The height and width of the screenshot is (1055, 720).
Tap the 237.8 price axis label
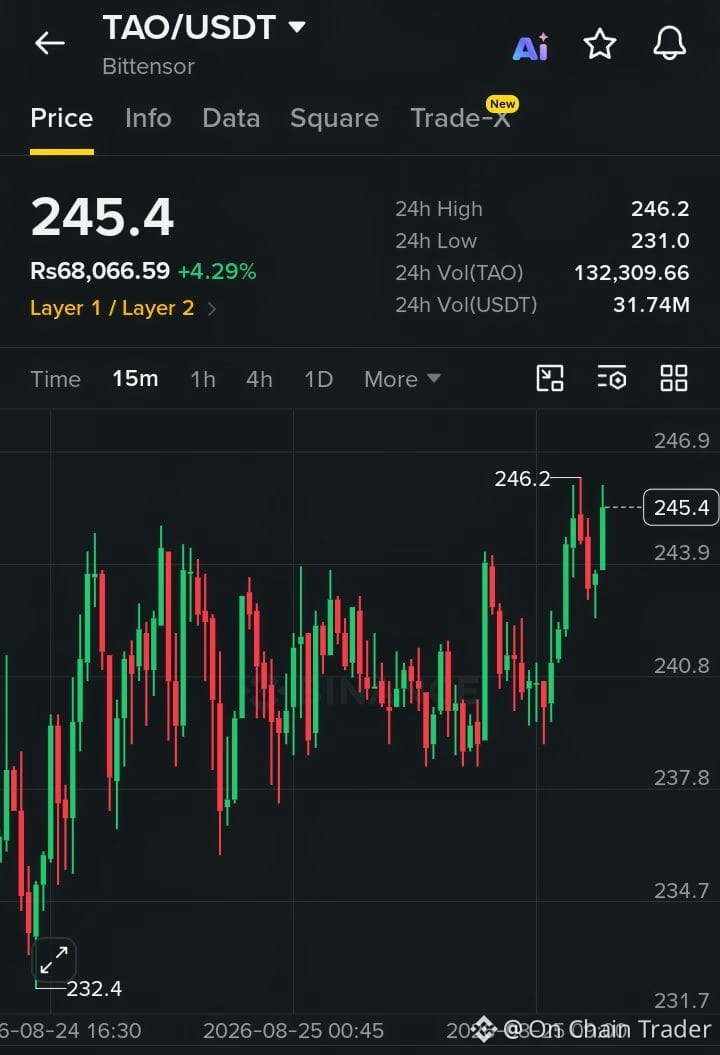coord(682,778)
